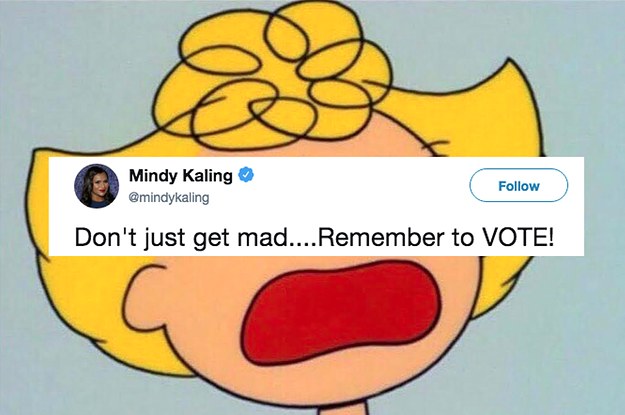The width and height of the screenshot is (625, 415).
Task: Click the Follow button
Action: 519,186
